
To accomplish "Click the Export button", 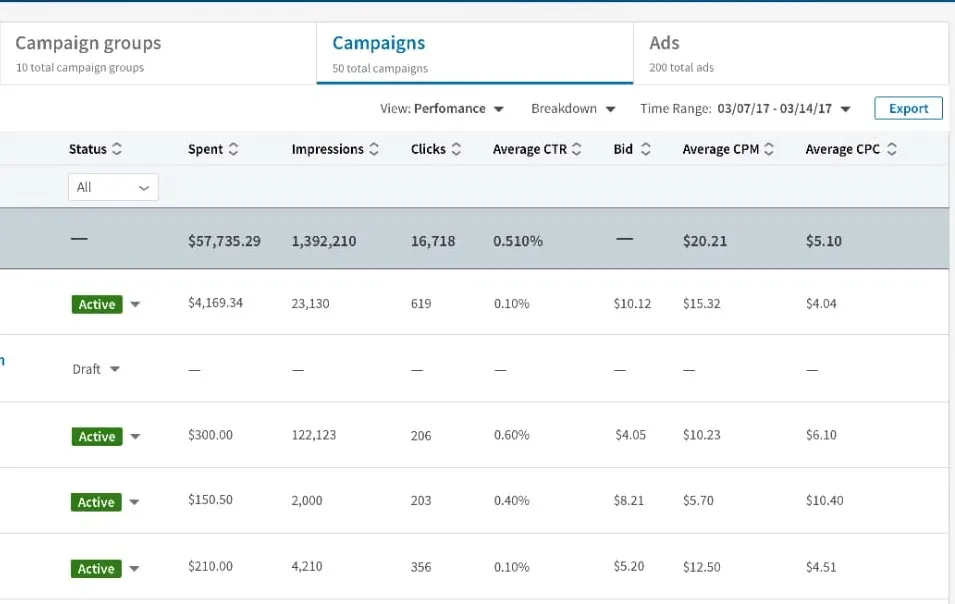I will (908, 109).
